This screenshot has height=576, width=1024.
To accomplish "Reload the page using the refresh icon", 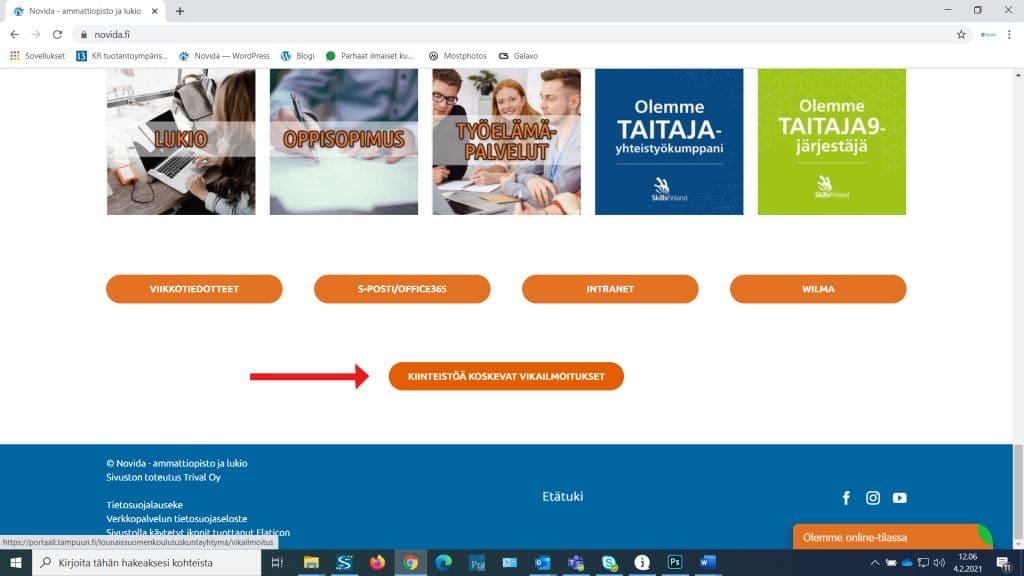I will coord(57,34).
